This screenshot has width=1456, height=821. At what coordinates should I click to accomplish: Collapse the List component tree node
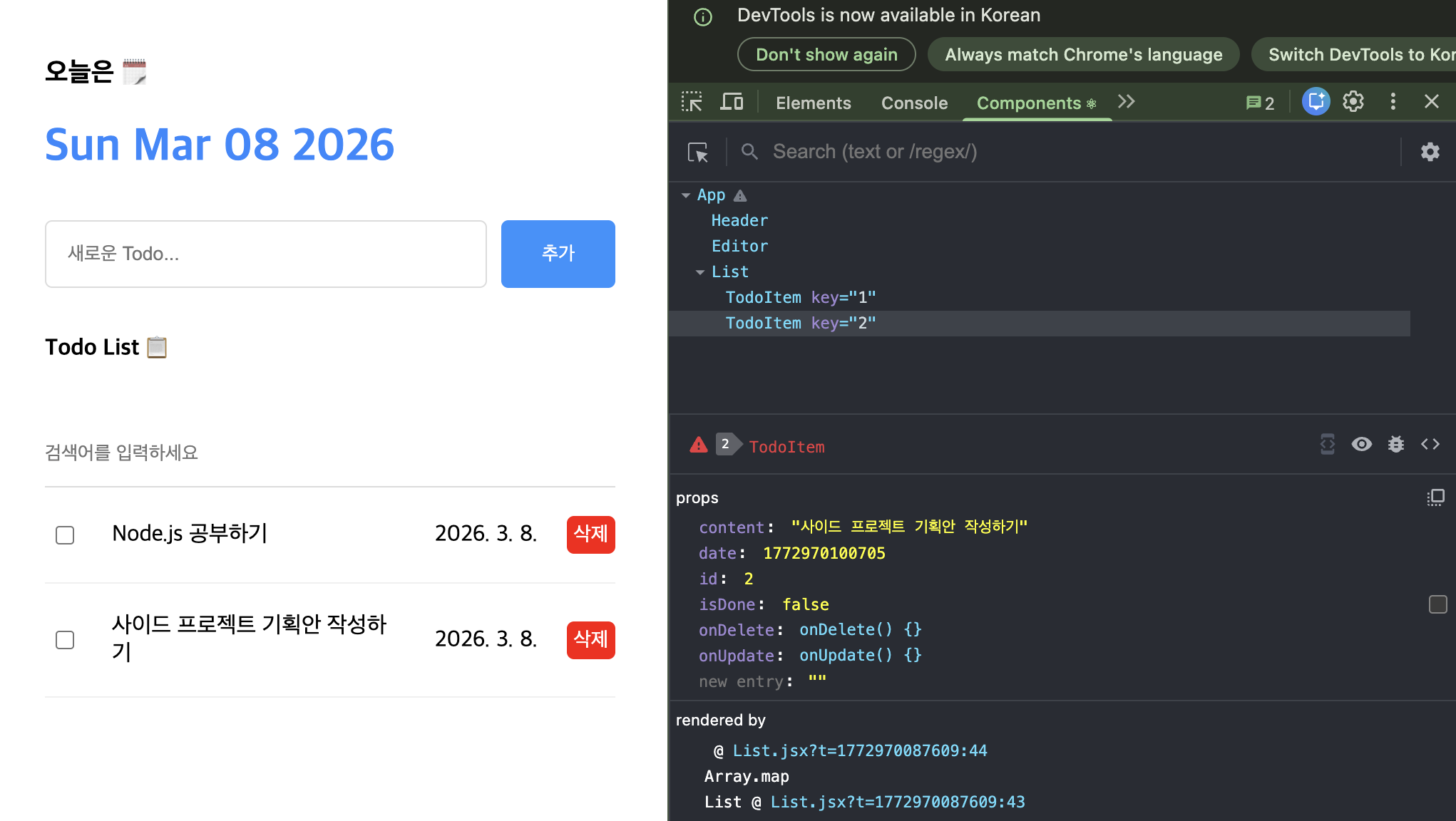[x=700, y=272]
